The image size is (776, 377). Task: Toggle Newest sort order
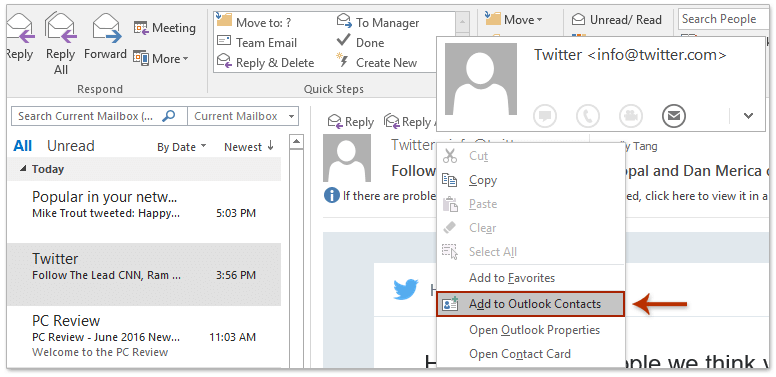pos(249,147)
